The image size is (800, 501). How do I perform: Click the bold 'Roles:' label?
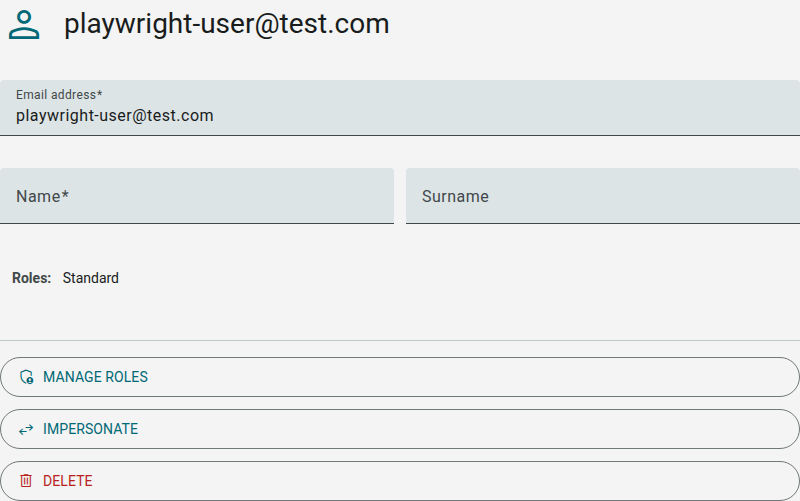(x=32, y=278)
